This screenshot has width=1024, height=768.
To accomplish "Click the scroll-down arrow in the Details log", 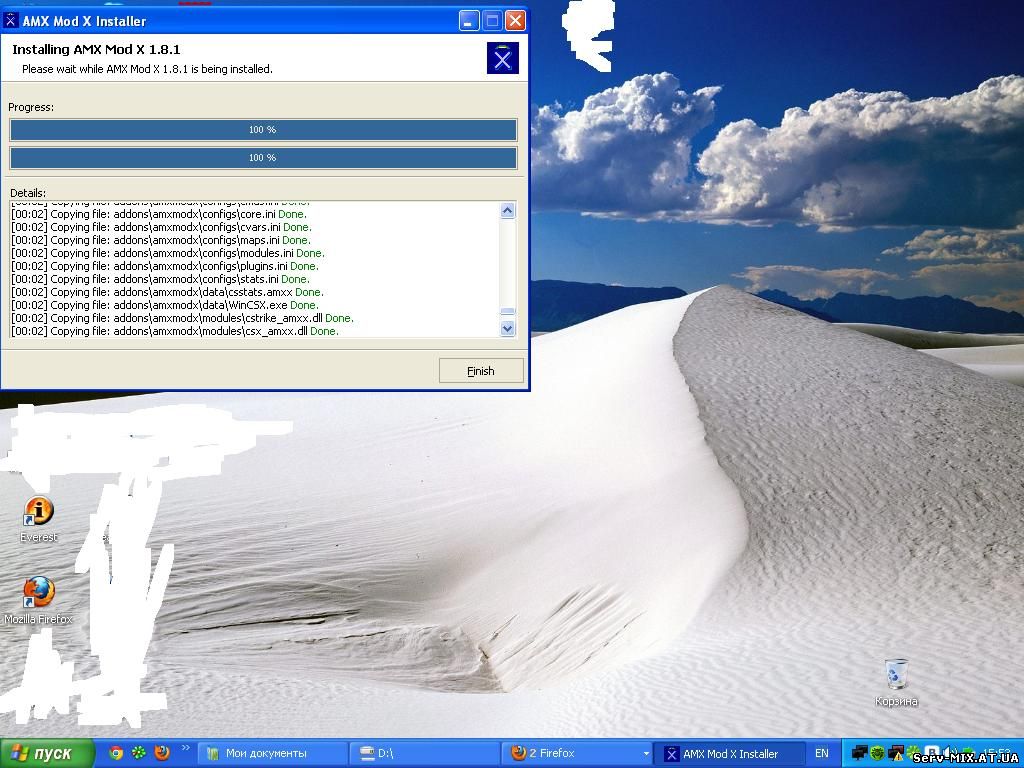I will [x=507, y=328].
